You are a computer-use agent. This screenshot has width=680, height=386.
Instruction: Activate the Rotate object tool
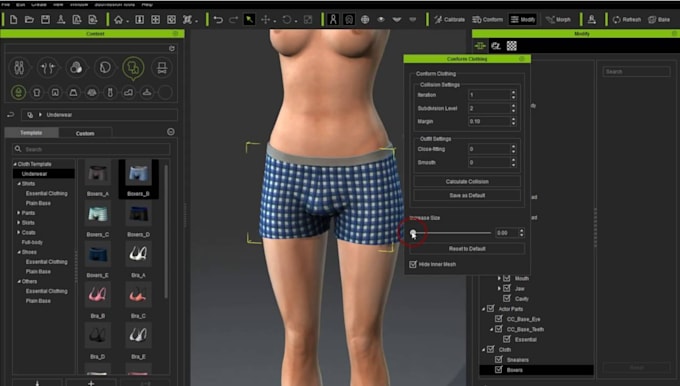(x=287, y=20)
